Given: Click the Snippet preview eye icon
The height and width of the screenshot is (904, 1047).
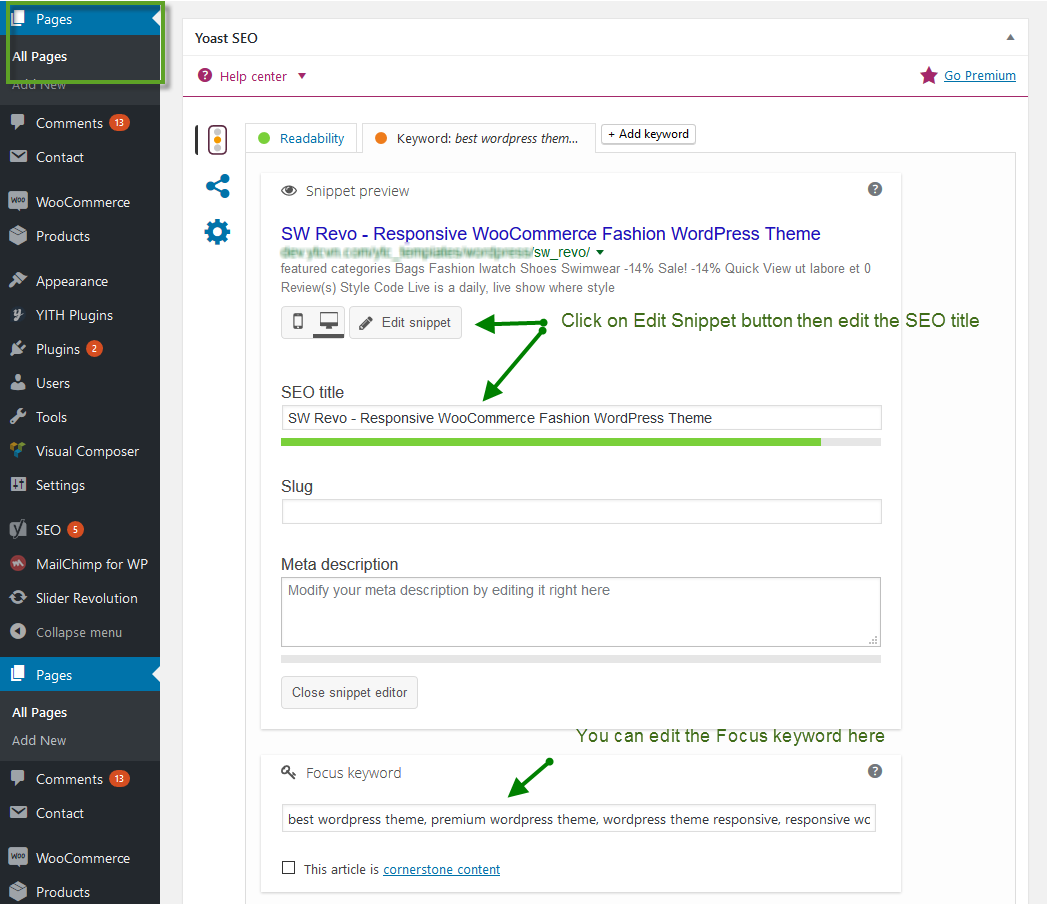Looking at the screenshot, I should [x=289, y=191].
